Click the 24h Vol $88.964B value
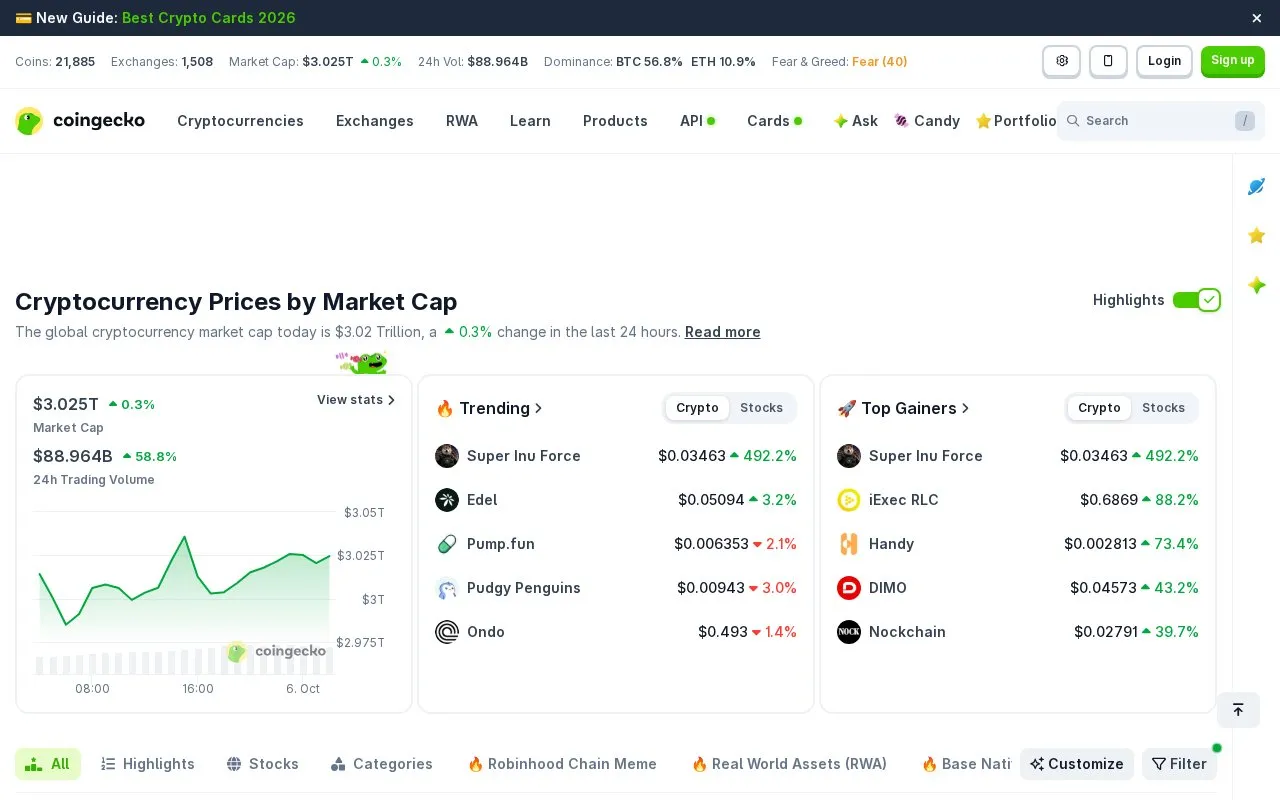Screen dimensions: 1280x800 [x=498, y=62]
